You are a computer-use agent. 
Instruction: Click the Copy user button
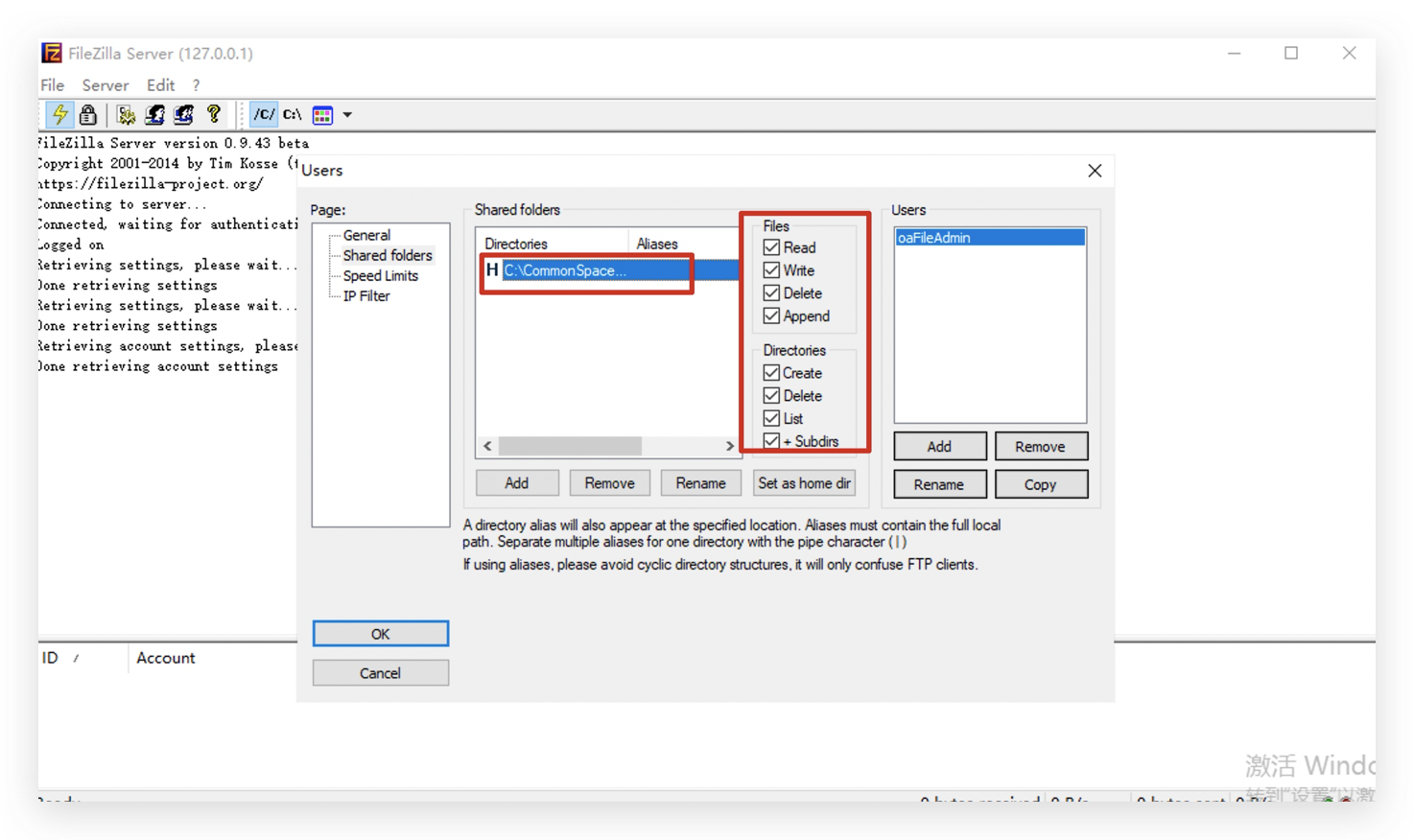point(1041,483)
